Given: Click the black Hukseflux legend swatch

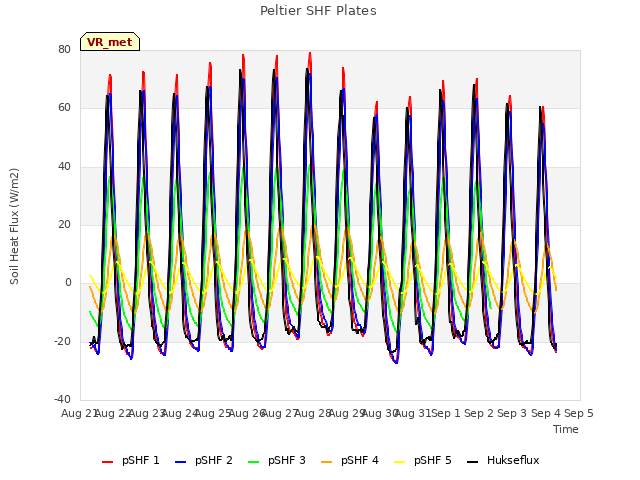Looking at the screenshot, I should [x=472, y=462].
